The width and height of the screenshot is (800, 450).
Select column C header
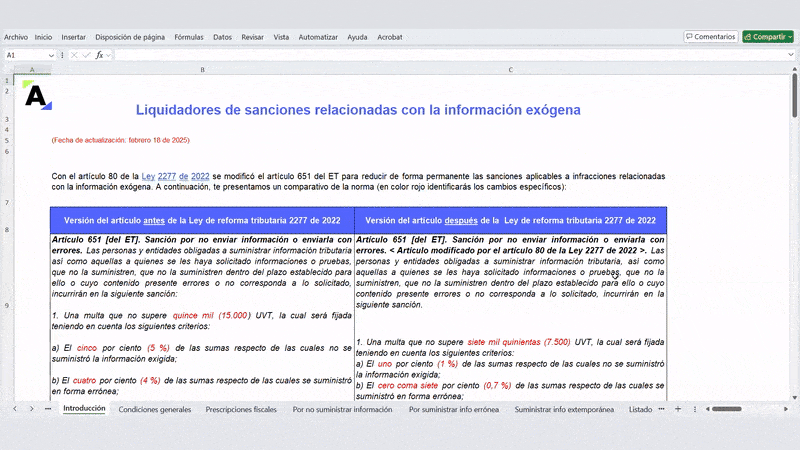coord(511,70)
